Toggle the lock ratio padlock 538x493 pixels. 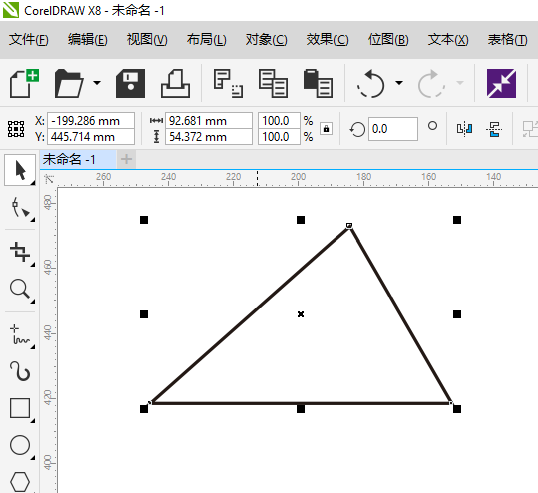pos(326,129)
